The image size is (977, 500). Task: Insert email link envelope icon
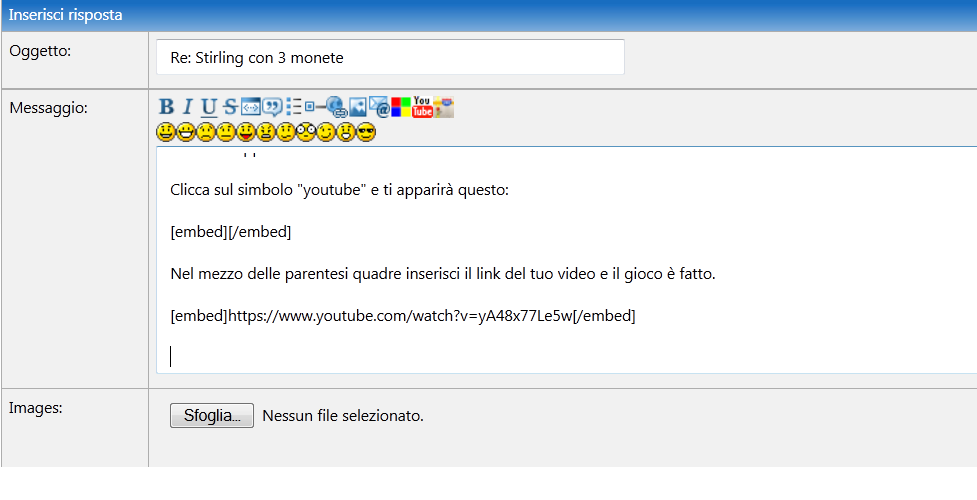[x=379, y=107]
